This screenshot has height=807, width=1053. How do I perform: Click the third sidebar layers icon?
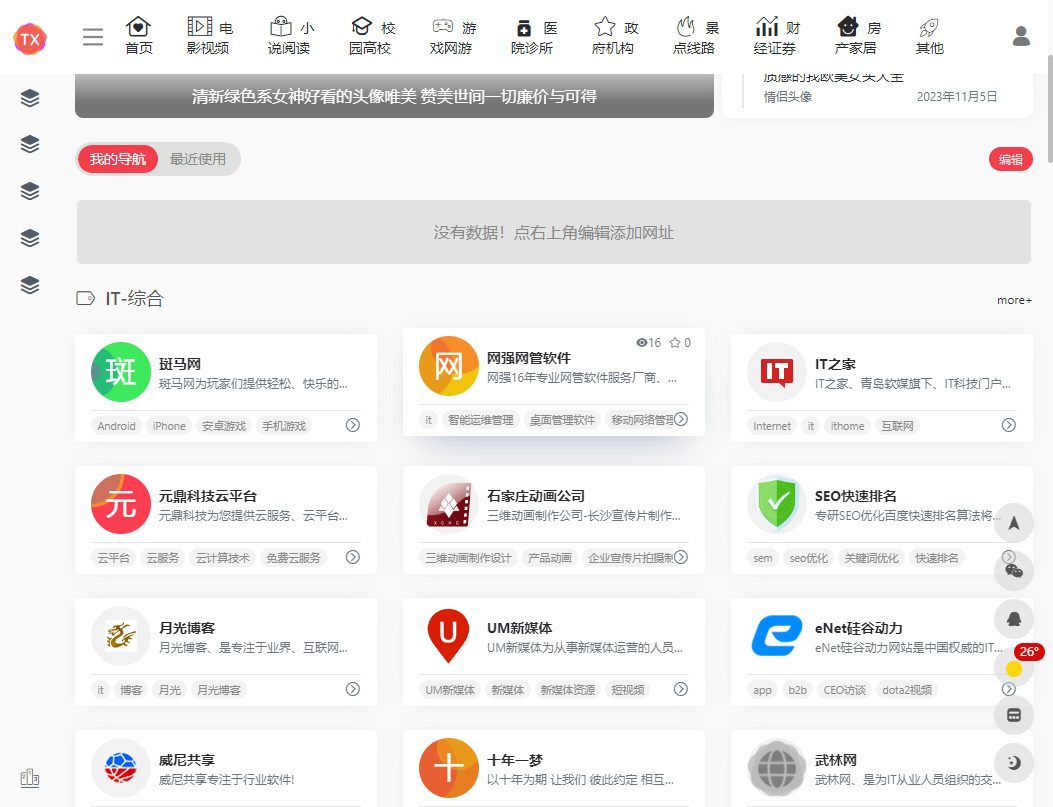[x=30, y=191]
